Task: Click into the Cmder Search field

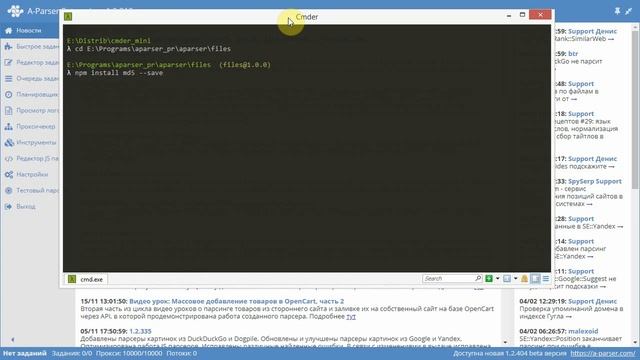Action: coord(448,278)
